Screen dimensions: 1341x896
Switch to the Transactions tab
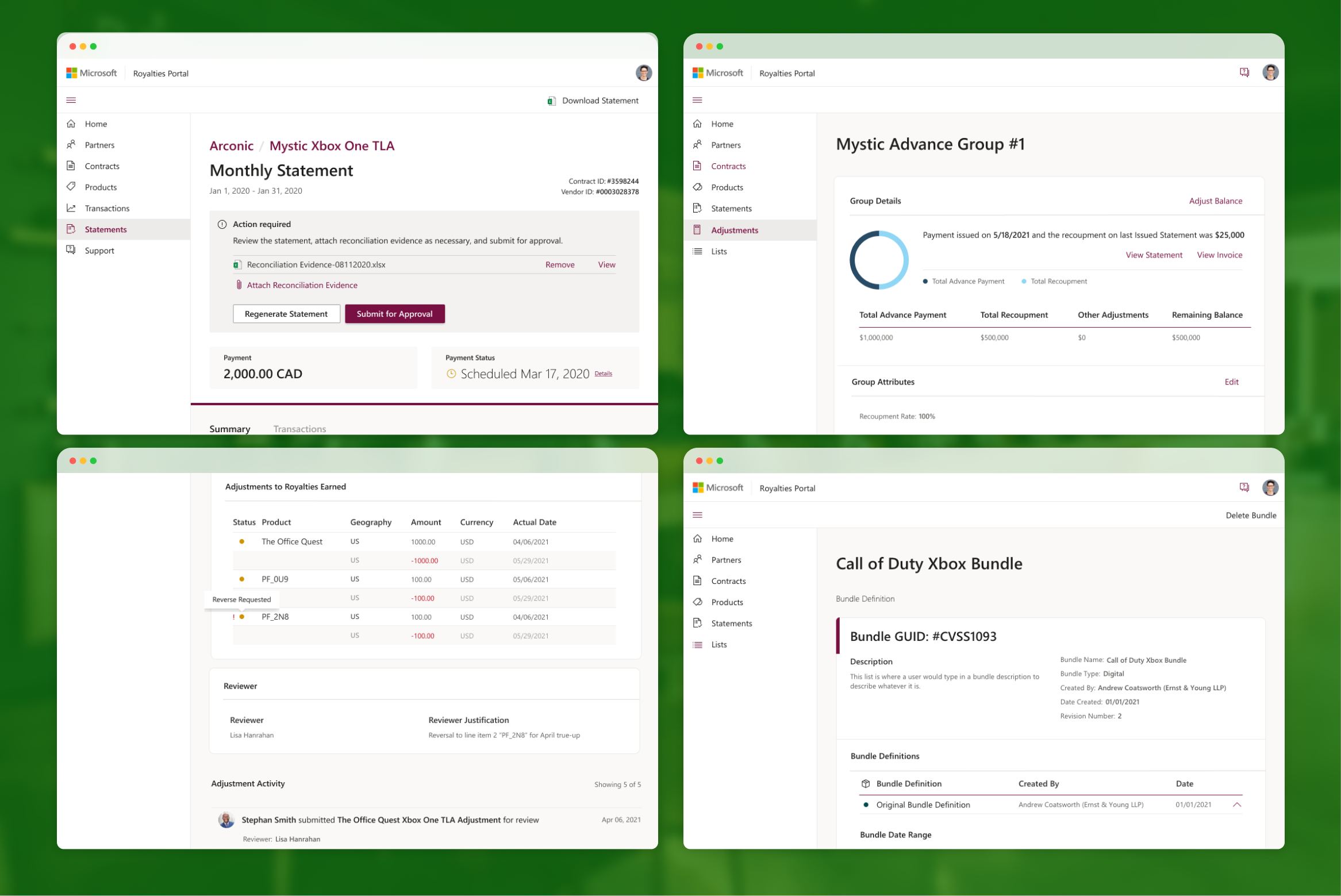pos(299,429)
